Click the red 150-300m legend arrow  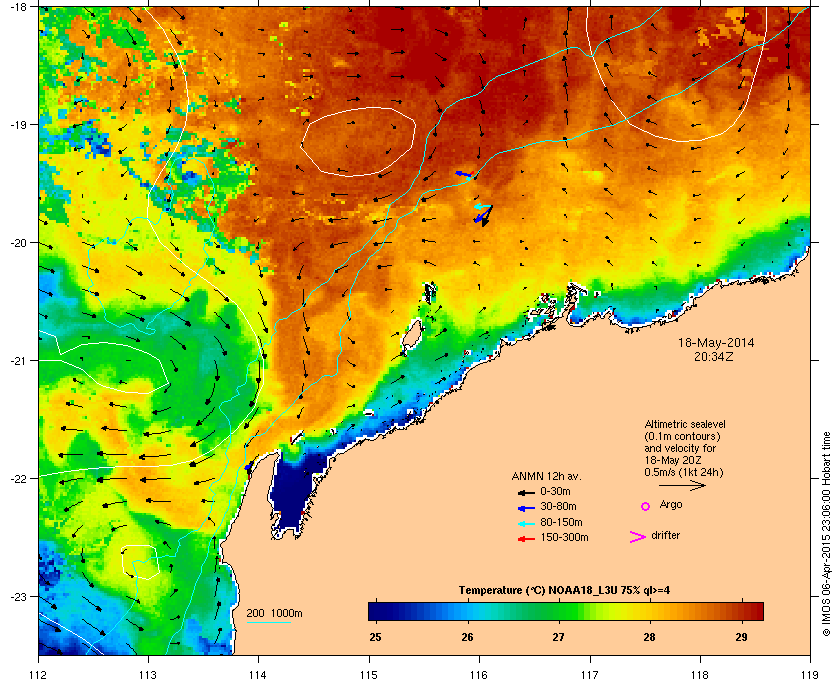pyautogui.click(x=526, y=539)
